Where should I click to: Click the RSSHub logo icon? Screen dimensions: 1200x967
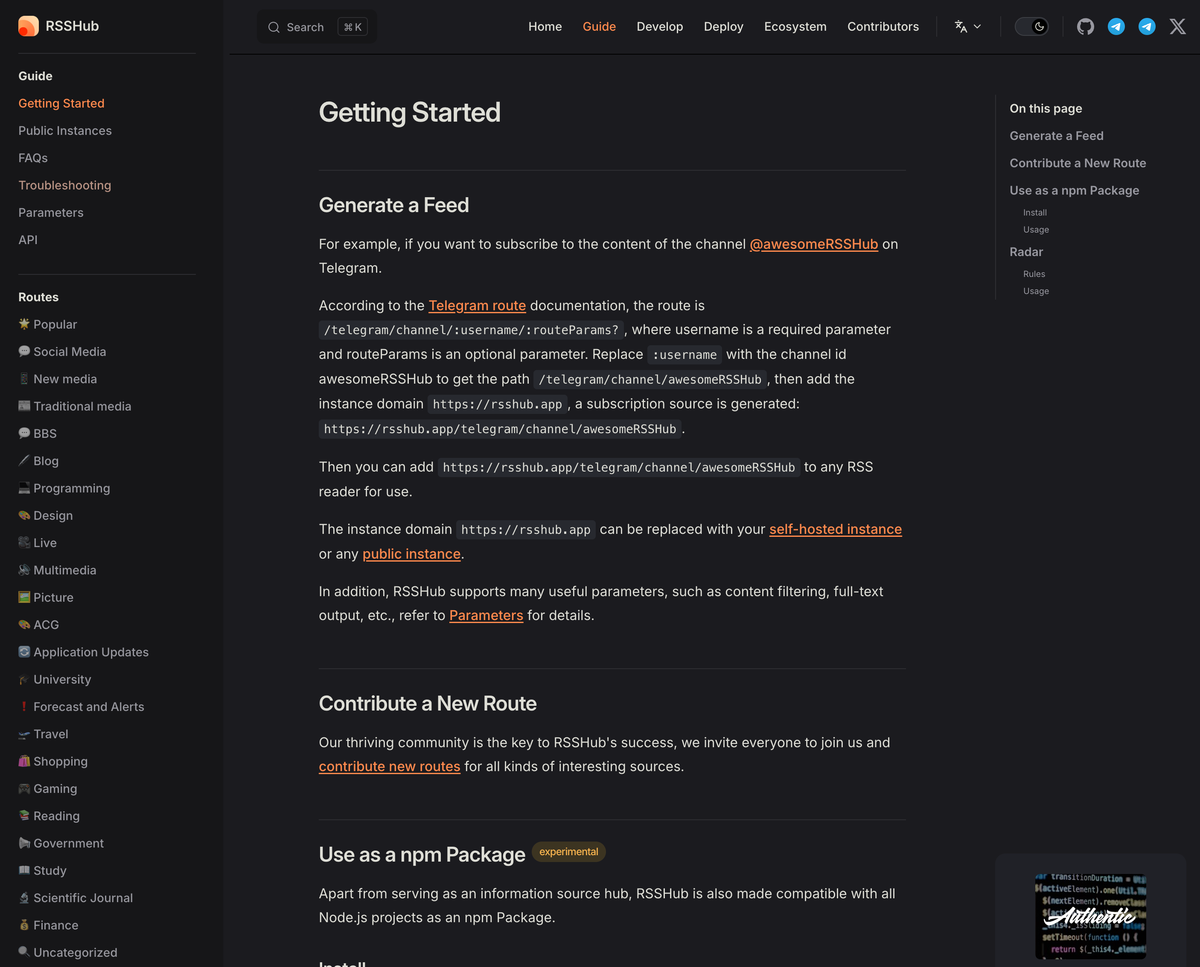pos(28,26)
